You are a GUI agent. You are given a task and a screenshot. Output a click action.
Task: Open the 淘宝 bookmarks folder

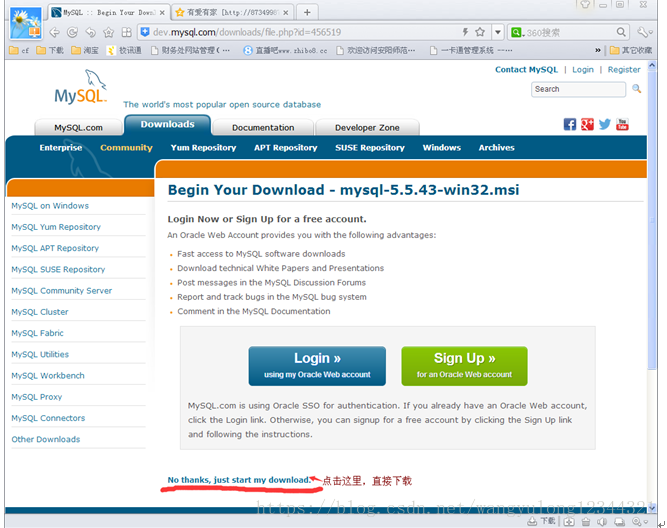85,51
